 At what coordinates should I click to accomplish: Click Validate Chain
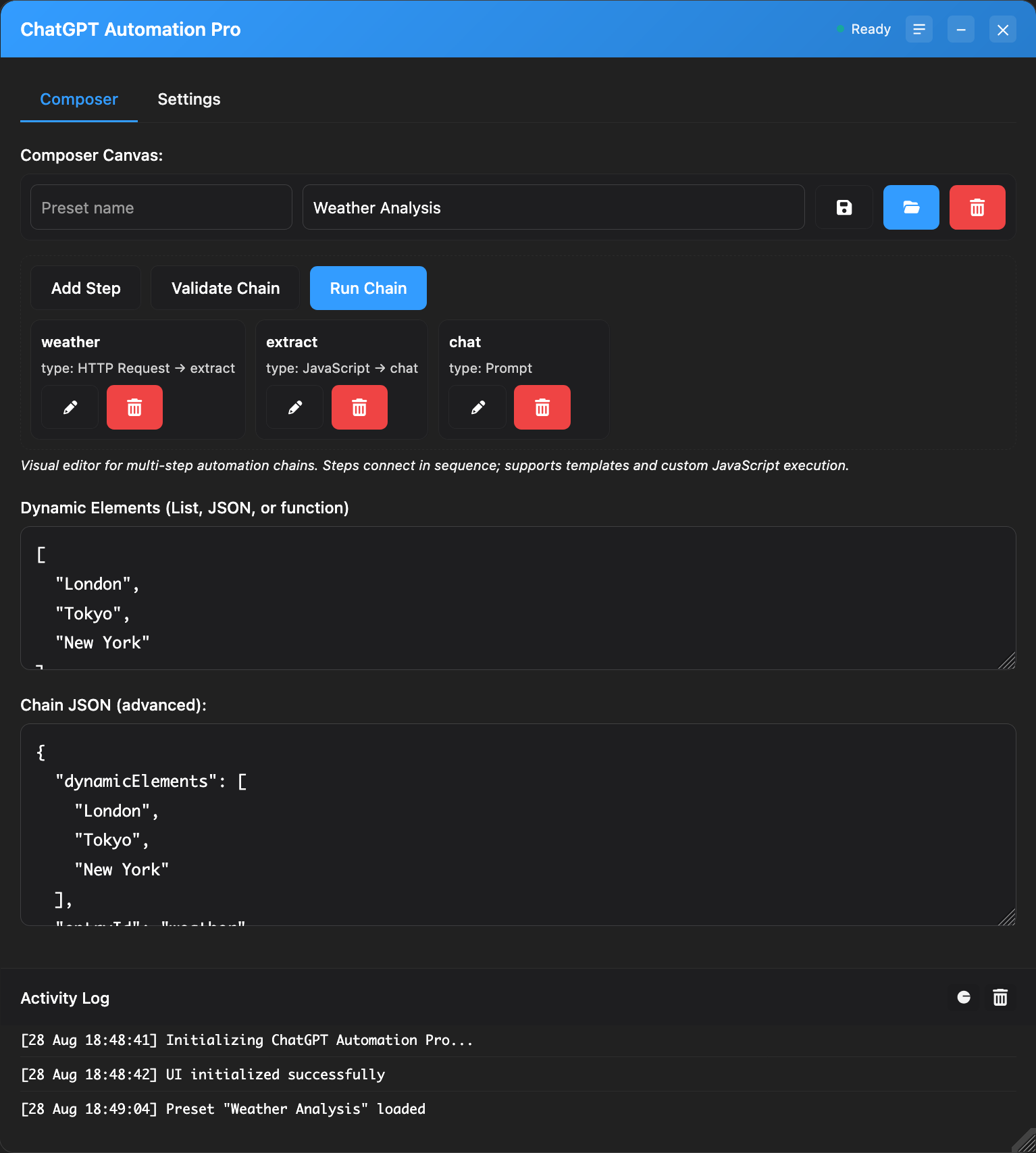(226, 288)
